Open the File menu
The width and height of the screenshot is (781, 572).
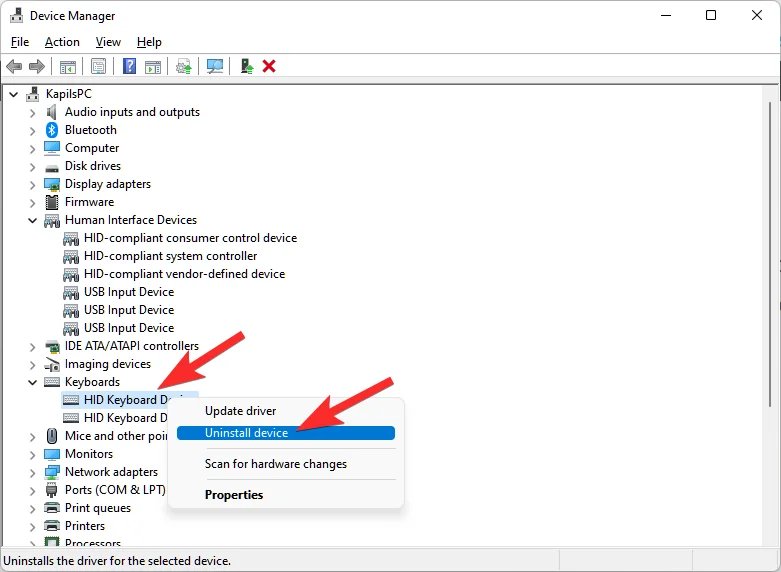click(x=20, y=42)
